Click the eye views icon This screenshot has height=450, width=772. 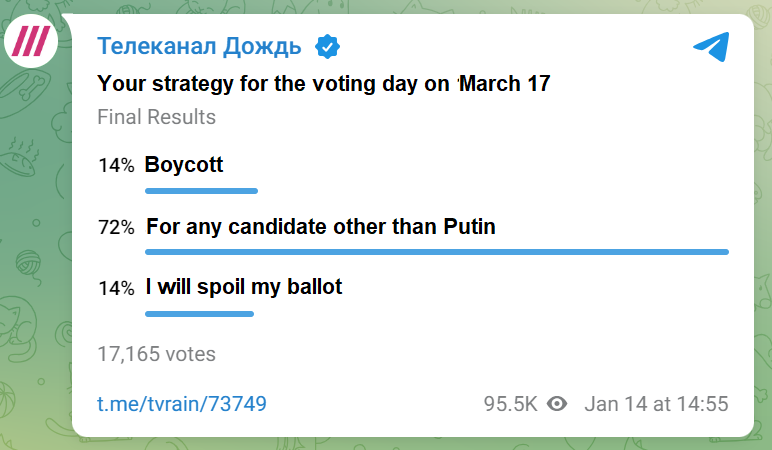tap(557, 404)
